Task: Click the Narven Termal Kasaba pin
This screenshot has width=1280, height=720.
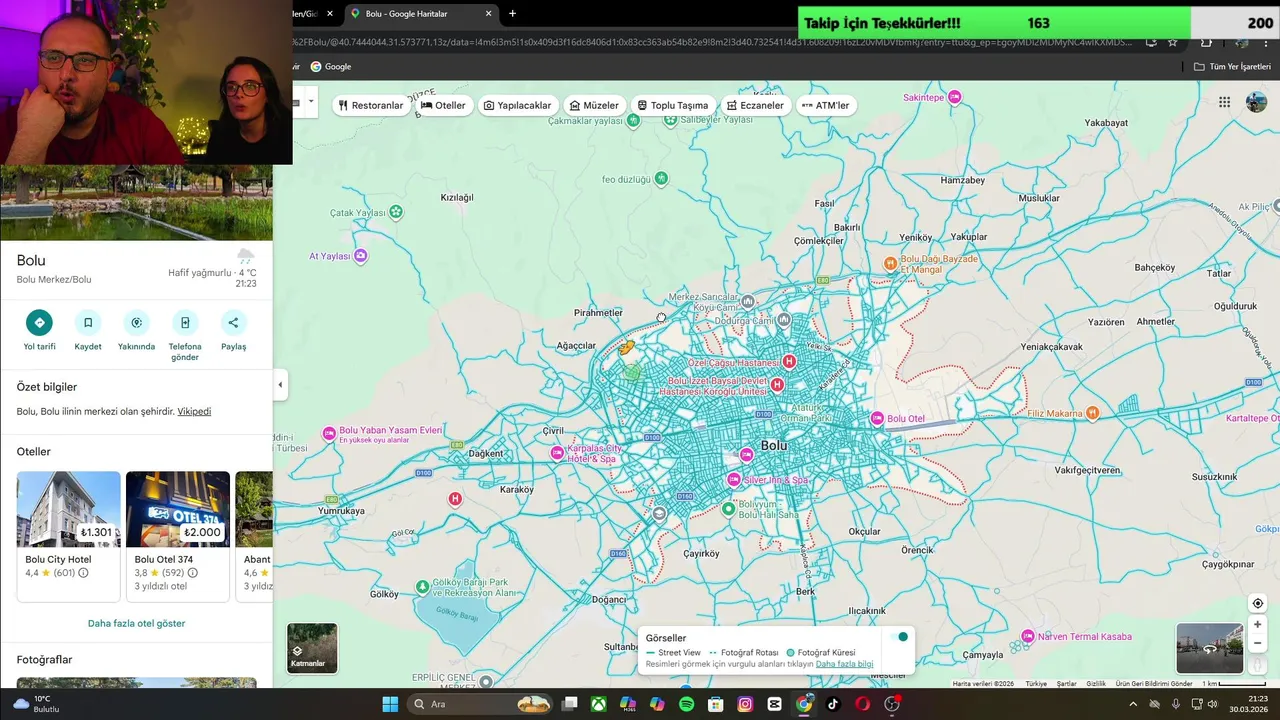Action: click(x=1028, y=637)
